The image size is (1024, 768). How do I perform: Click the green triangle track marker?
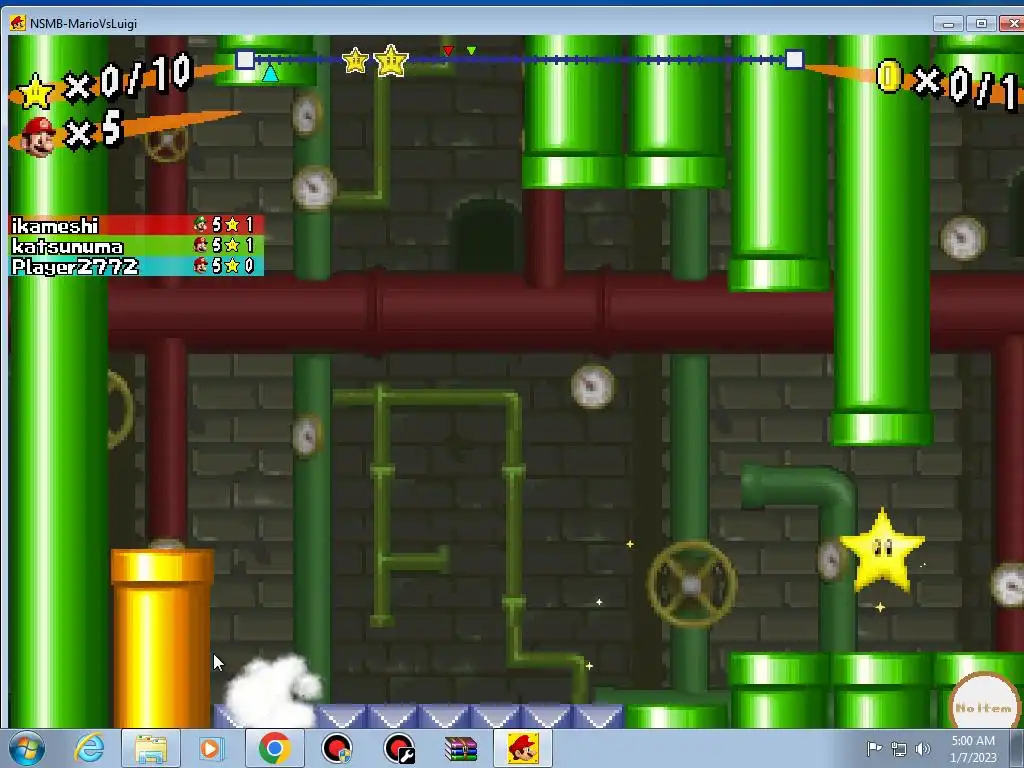[x=472, y=50]
